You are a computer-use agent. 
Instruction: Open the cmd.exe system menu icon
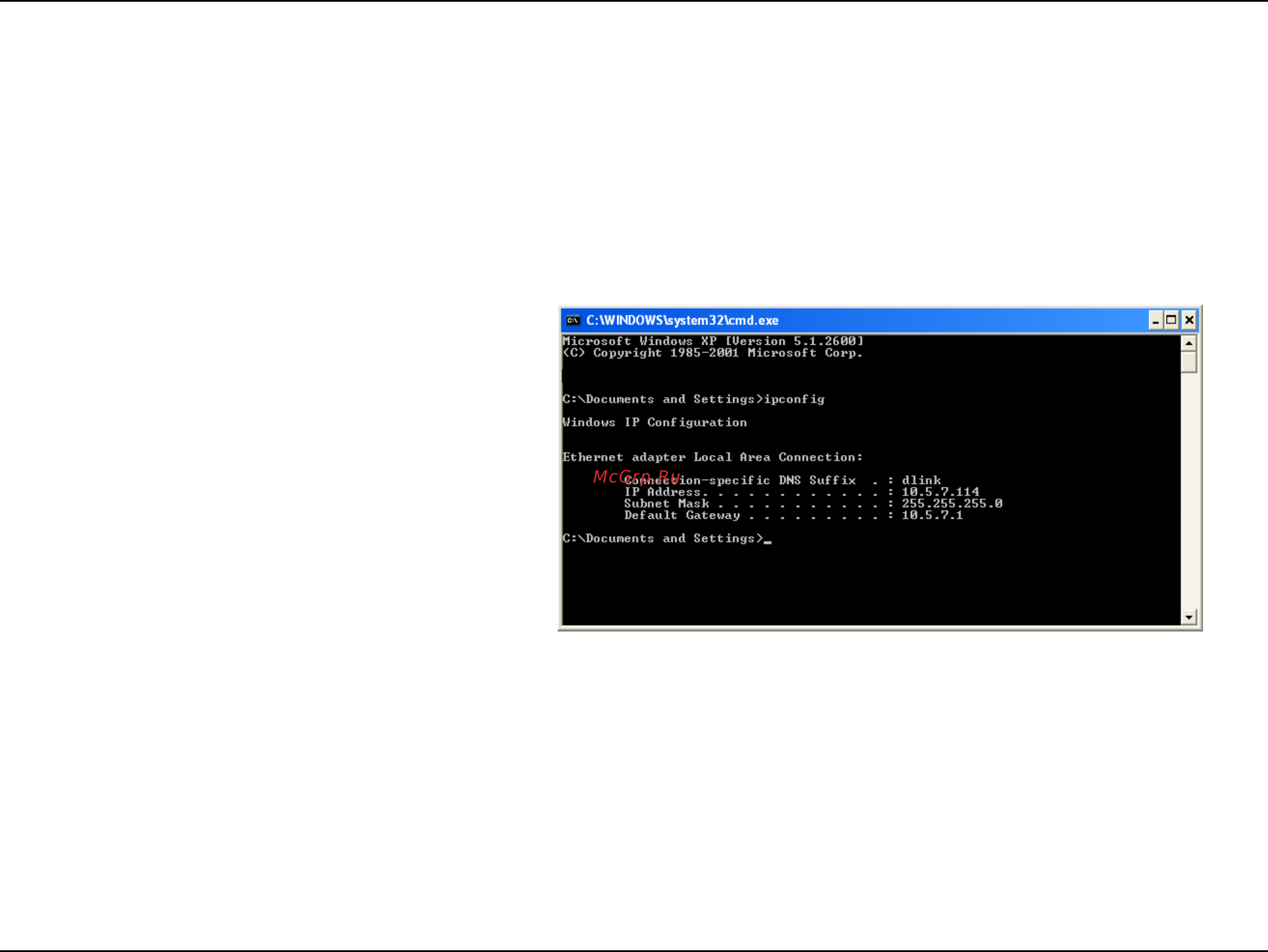point(573,321)
